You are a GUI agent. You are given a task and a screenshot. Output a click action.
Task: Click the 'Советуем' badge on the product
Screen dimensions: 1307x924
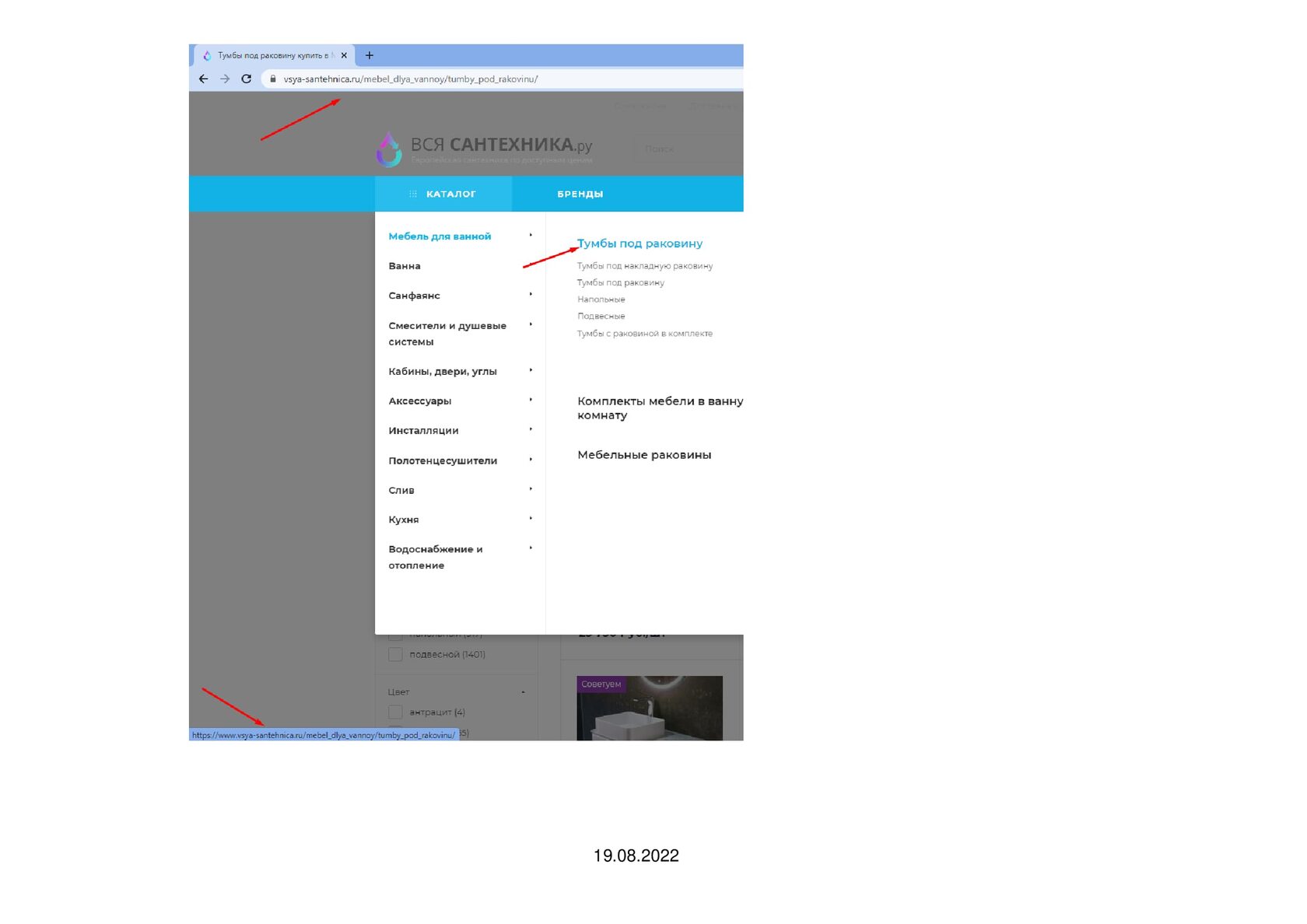point(601,684)
